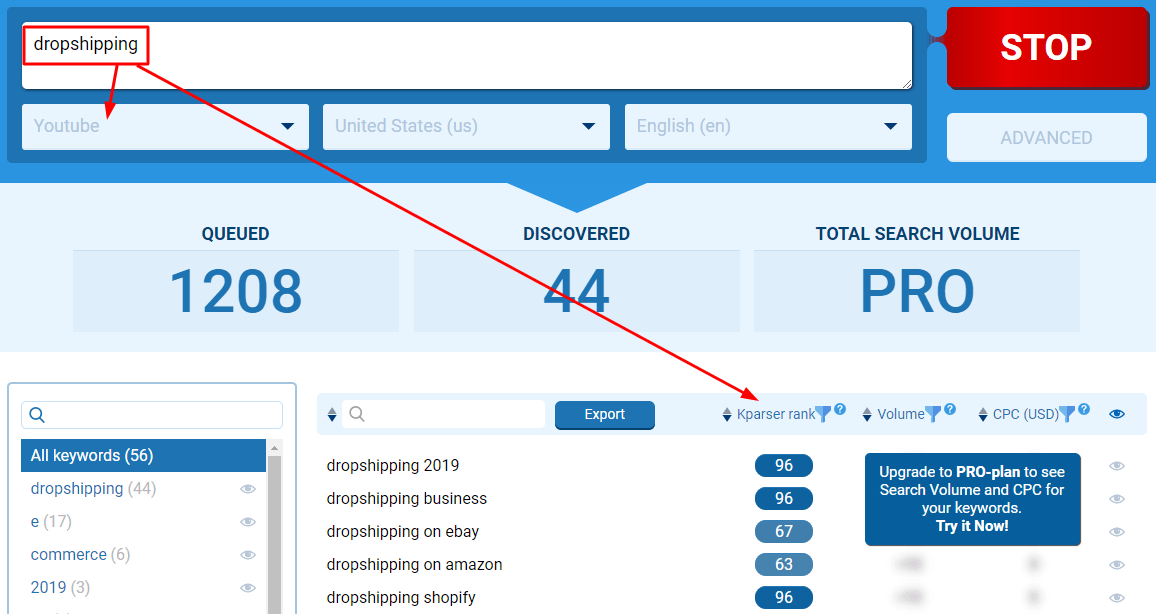Toggle eye icon for dropshipping keyword group
Viewport: 1156px width, 614px height.
(248, 489)
